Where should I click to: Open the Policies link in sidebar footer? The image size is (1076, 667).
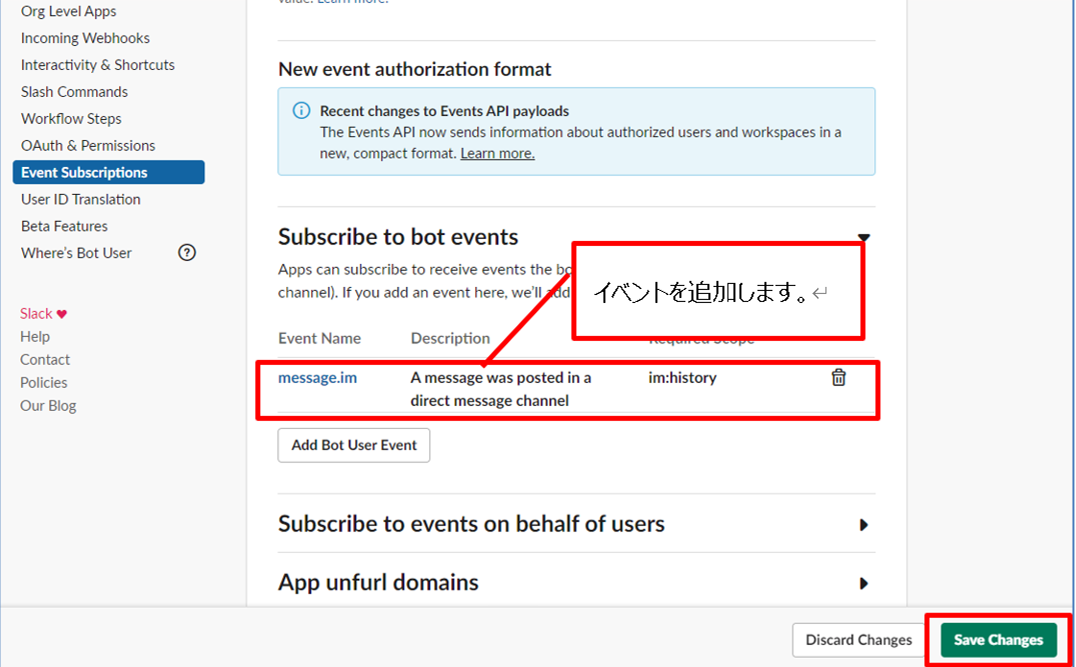(44, 383)
